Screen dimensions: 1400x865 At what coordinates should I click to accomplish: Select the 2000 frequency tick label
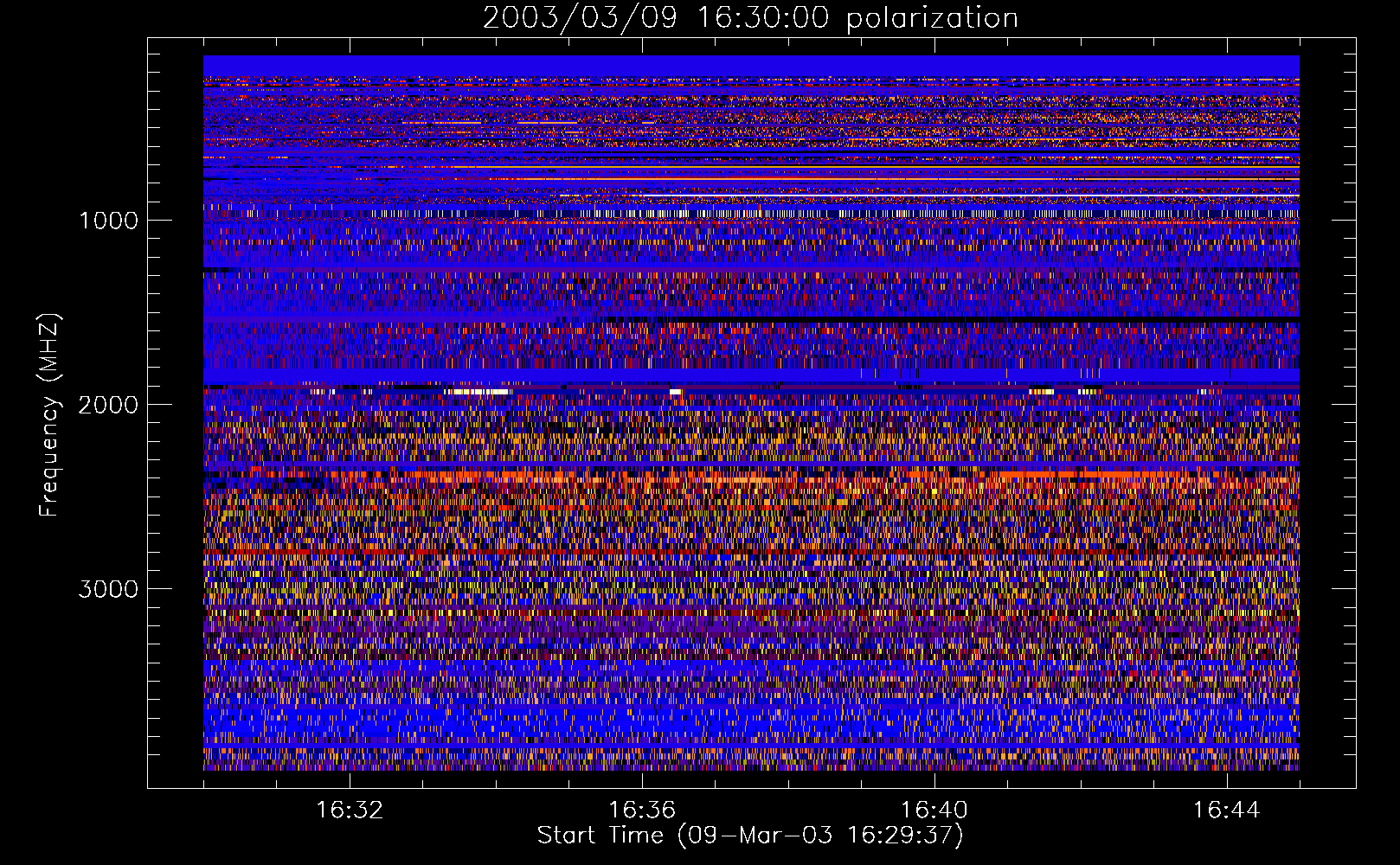pos(108,405)
